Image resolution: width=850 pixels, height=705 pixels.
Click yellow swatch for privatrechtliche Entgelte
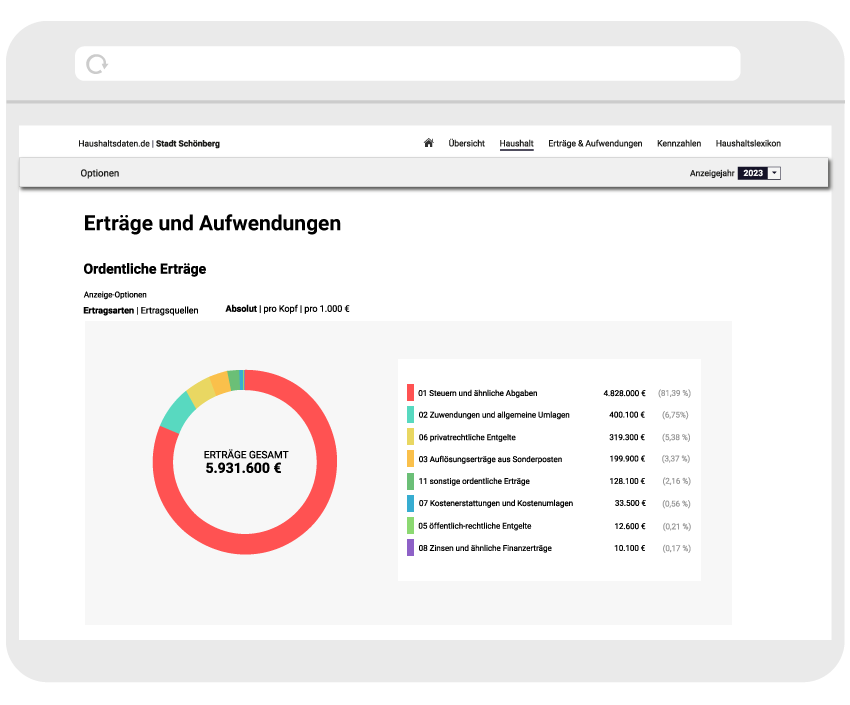[x=410, y=437]
